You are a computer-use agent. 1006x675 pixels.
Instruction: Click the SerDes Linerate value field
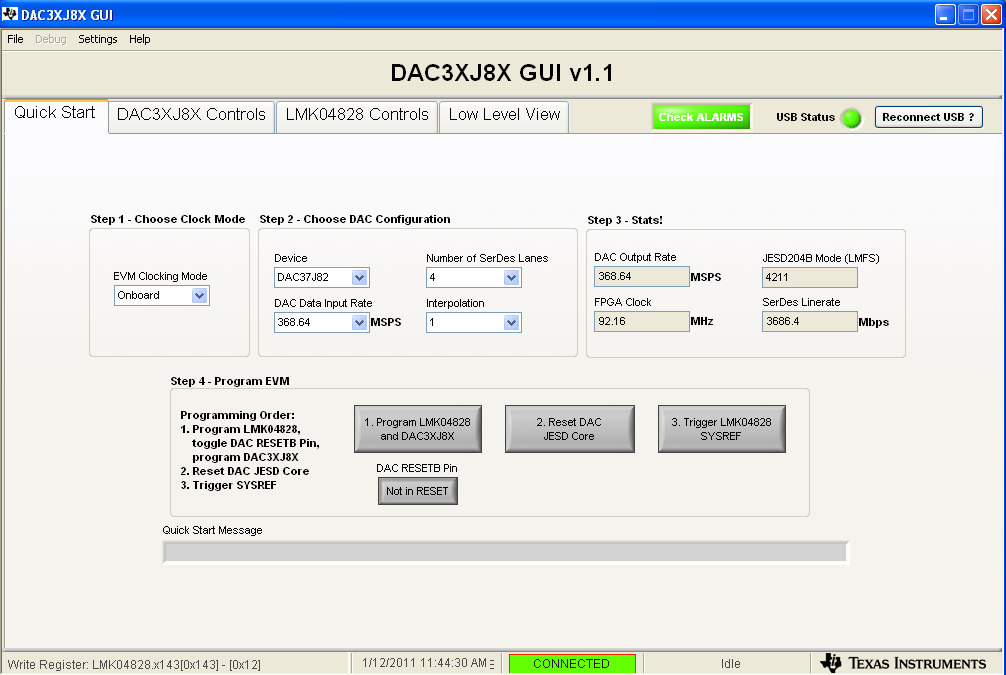pyautogui.click(x=810, y=321)
